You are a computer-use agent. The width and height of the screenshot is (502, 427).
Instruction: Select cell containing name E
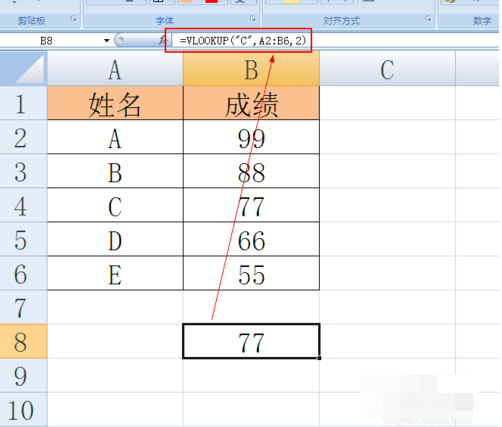pos(115,273)
